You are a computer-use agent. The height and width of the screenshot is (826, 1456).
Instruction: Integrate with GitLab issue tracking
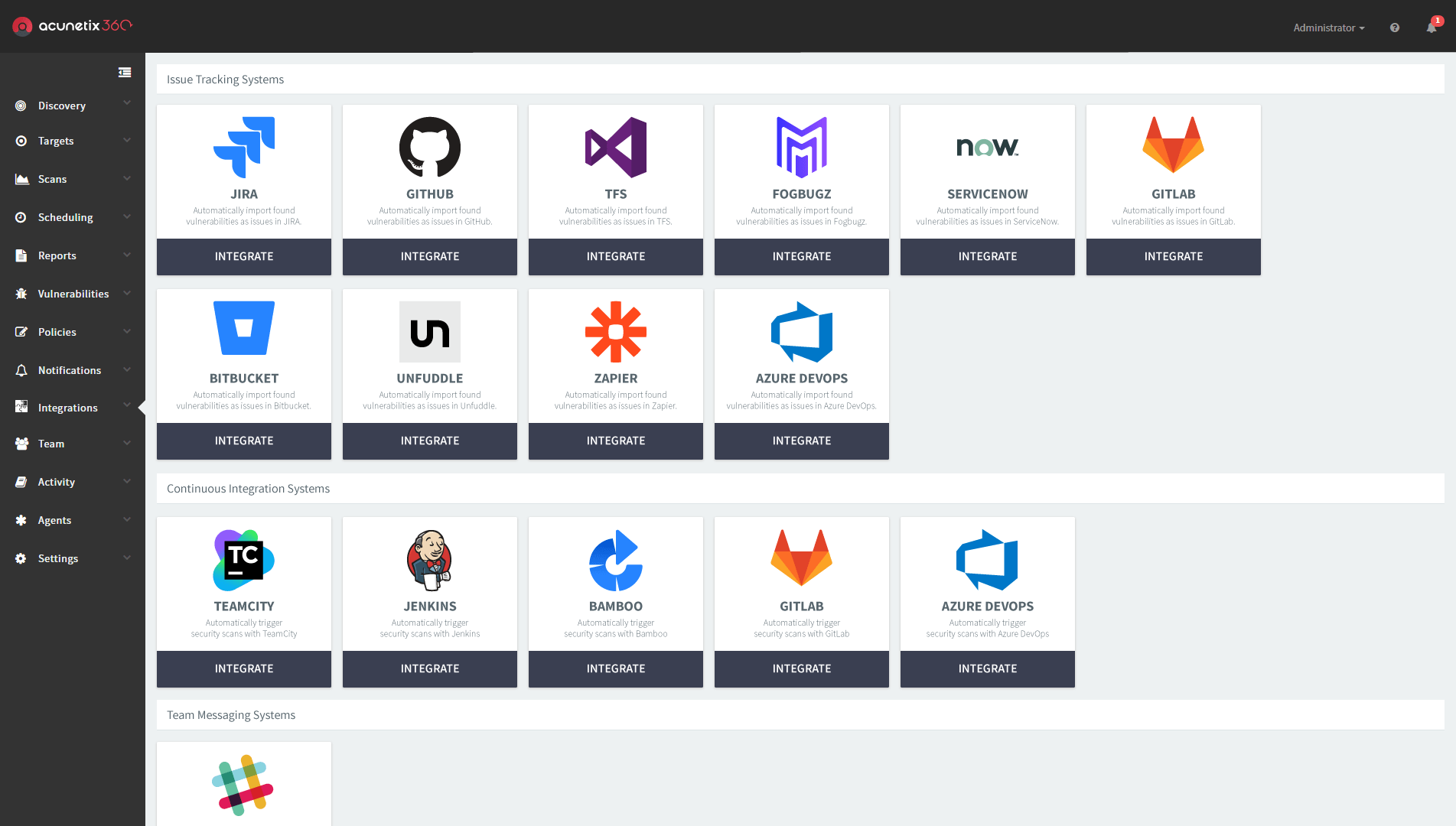pos(1173,256)
